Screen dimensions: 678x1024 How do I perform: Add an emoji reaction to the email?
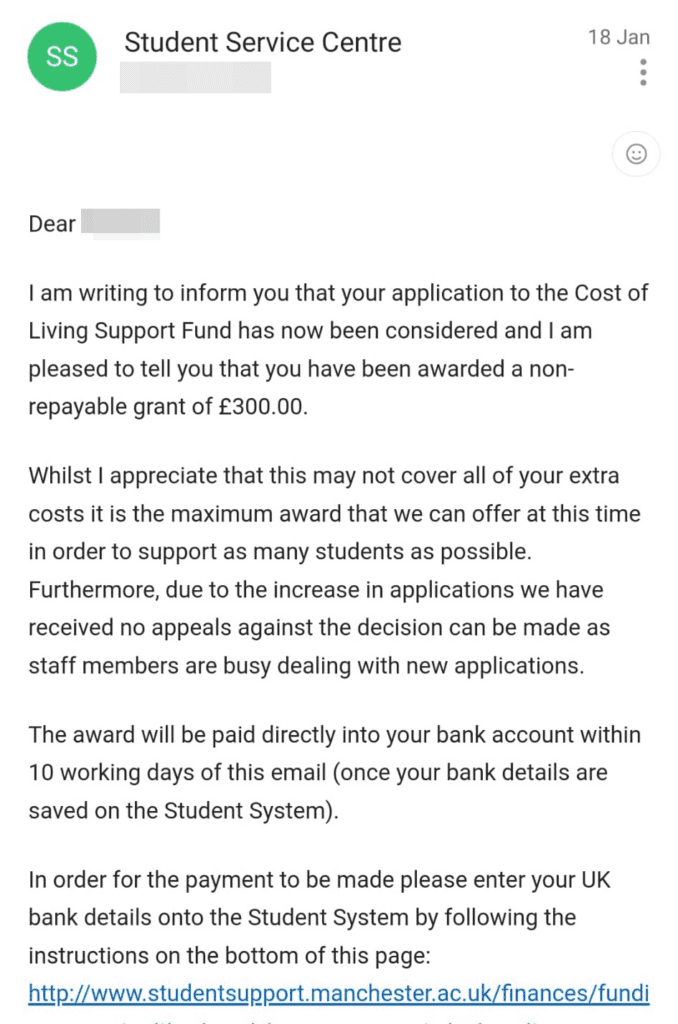click(x=636, y=154)
